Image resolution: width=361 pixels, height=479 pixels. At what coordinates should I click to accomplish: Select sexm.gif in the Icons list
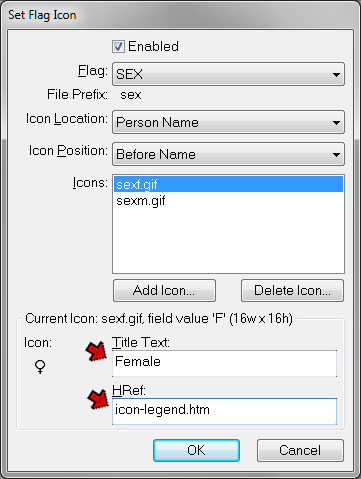click(228, 201)
